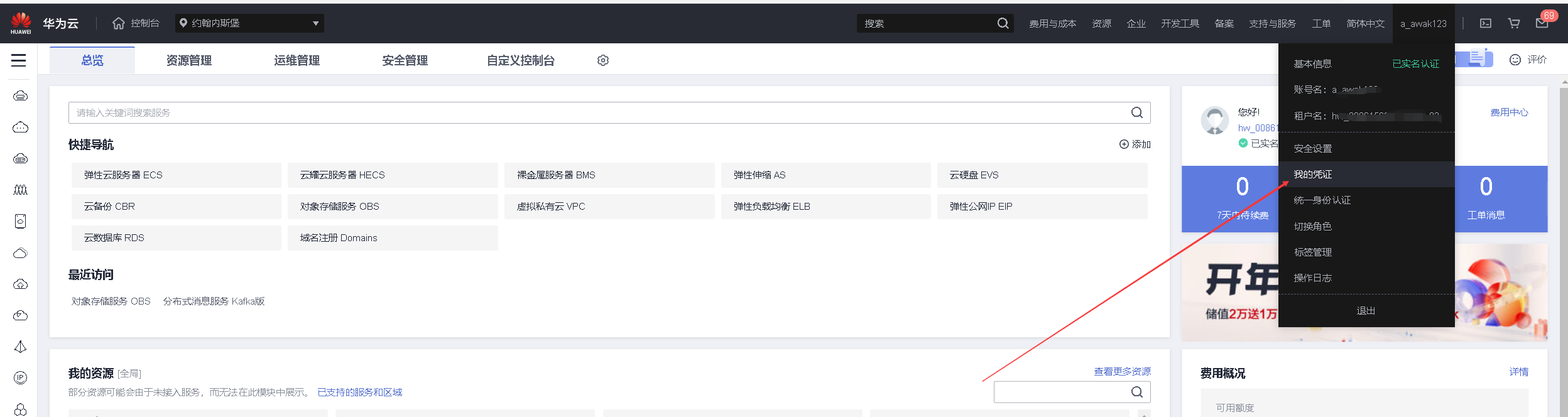Click the a_awak123 account menu
The width and height of the screenshot is (1568, 417).
[x=1424, y=23]
